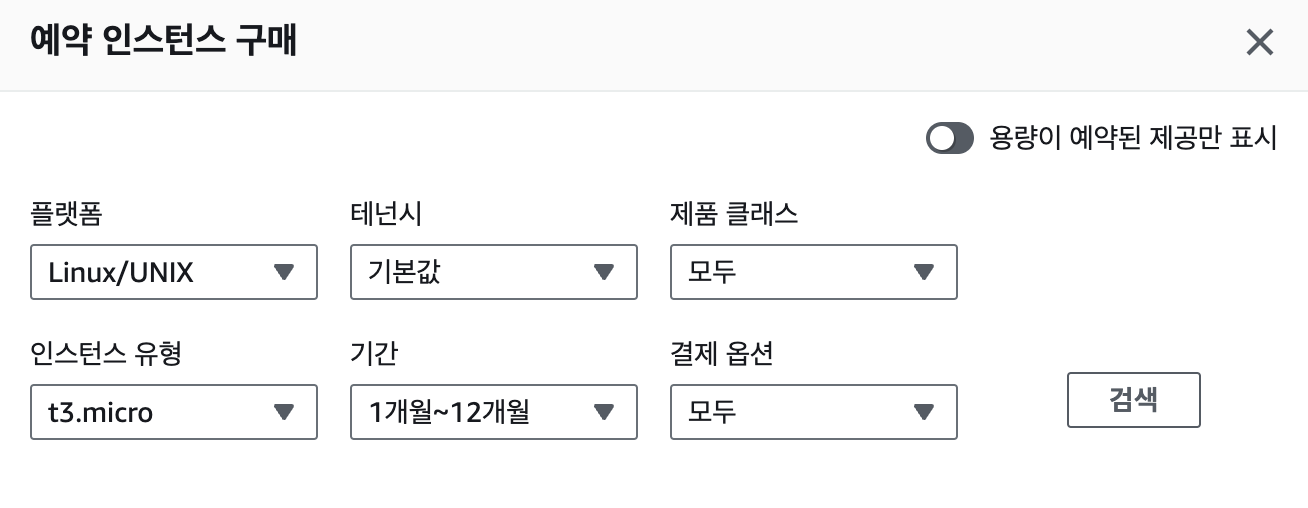The width and height of the screenshot is (1308, 508).
Task: Click the arrow icon in 제품 클래스 select
Action: point(924,272)
